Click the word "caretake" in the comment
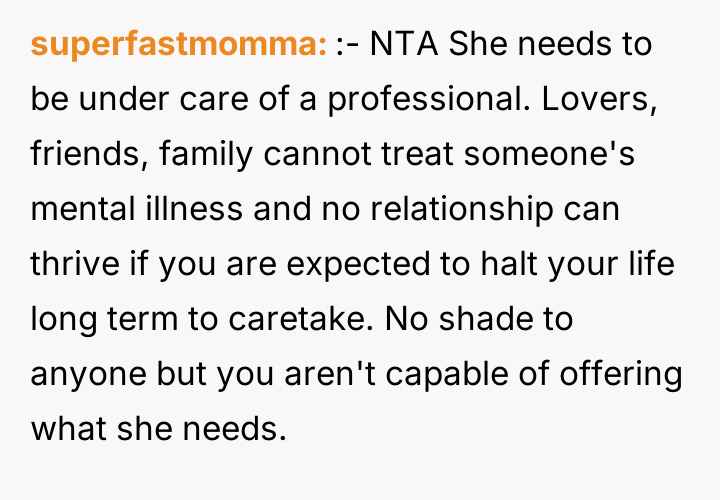 (308, 321)
